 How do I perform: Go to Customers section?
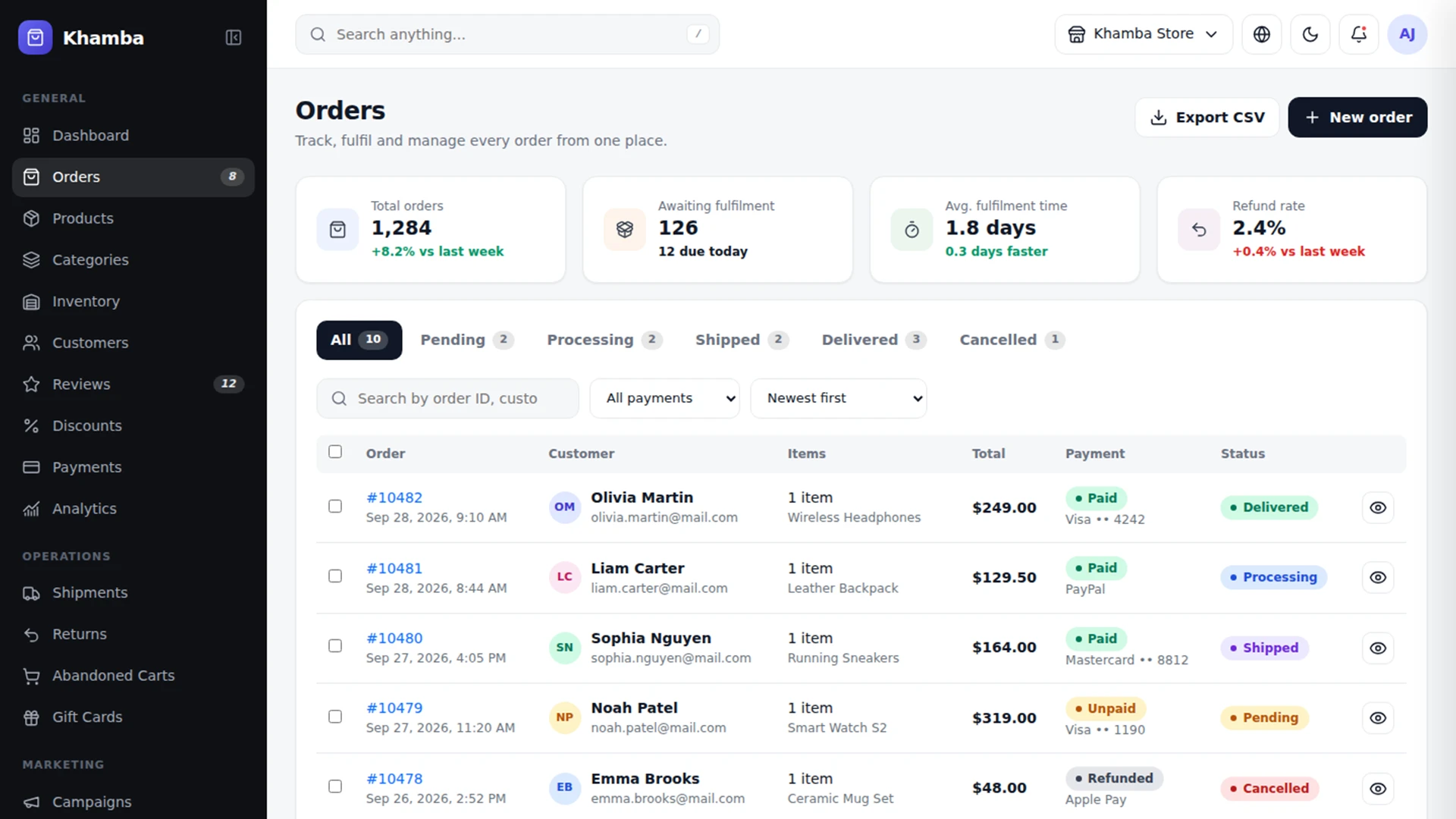pyautogui.click(x=133, y=343)
